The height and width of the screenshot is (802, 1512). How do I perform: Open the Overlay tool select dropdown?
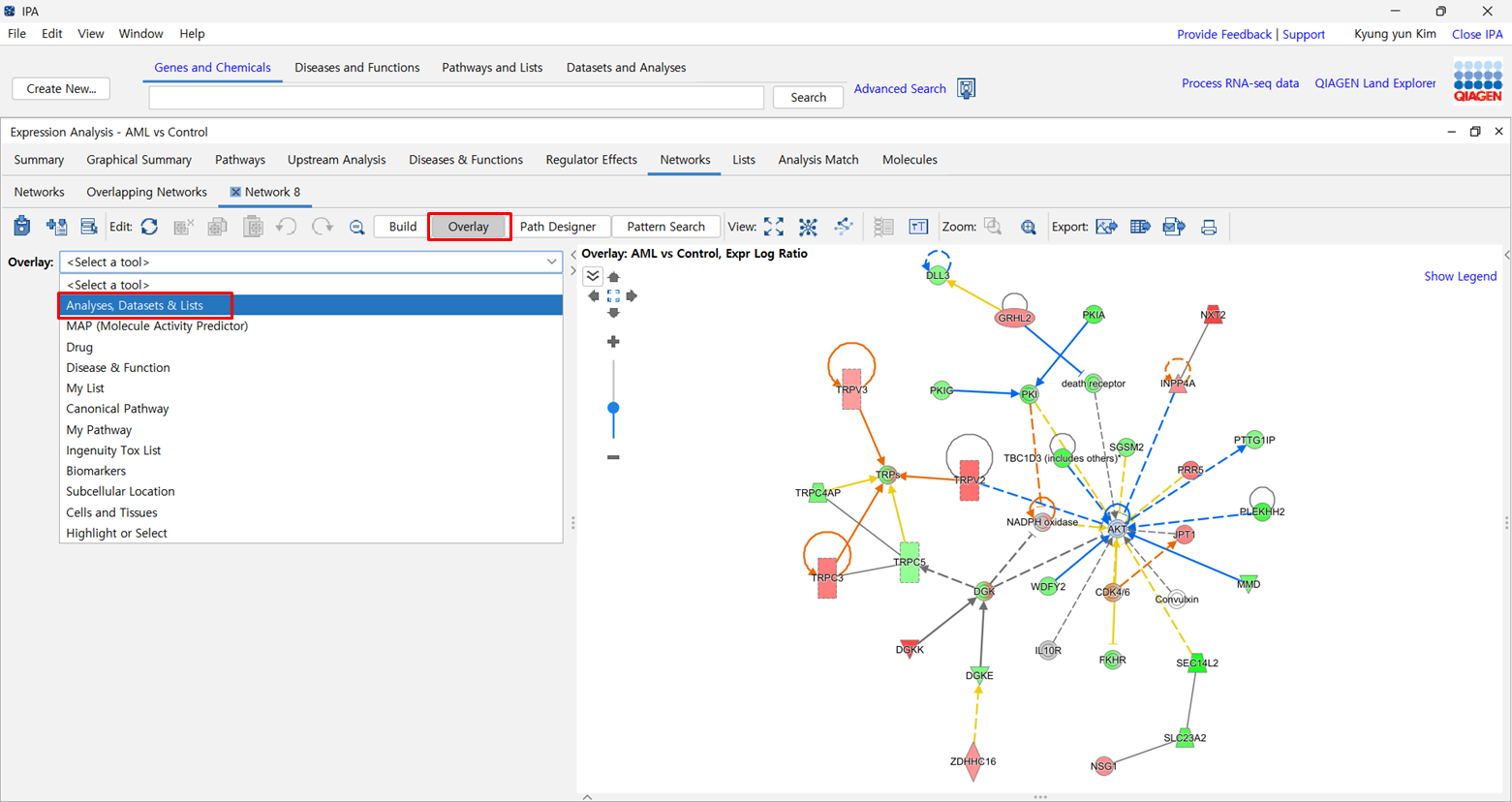[x=311, y=262]
